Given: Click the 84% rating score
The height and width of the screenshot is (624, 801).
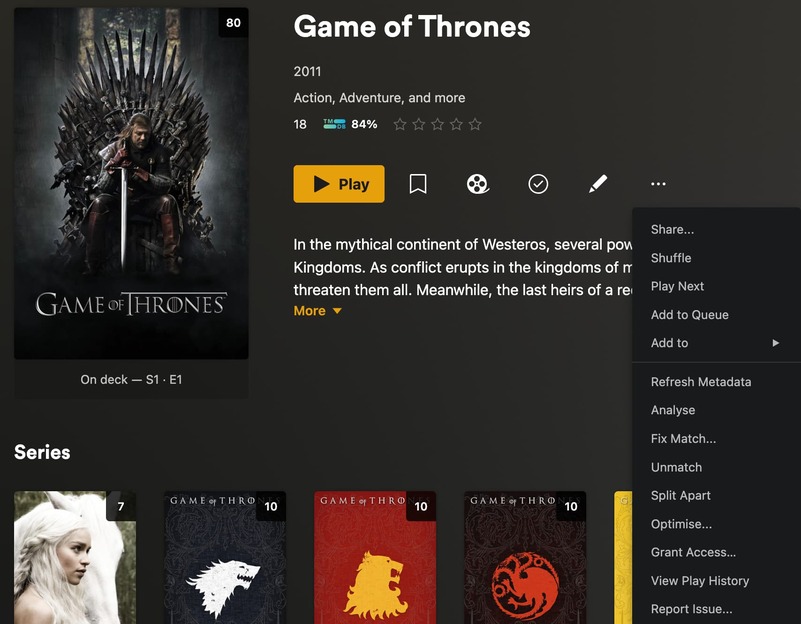Looking at the screenshot, I should (x=364, y=124).
